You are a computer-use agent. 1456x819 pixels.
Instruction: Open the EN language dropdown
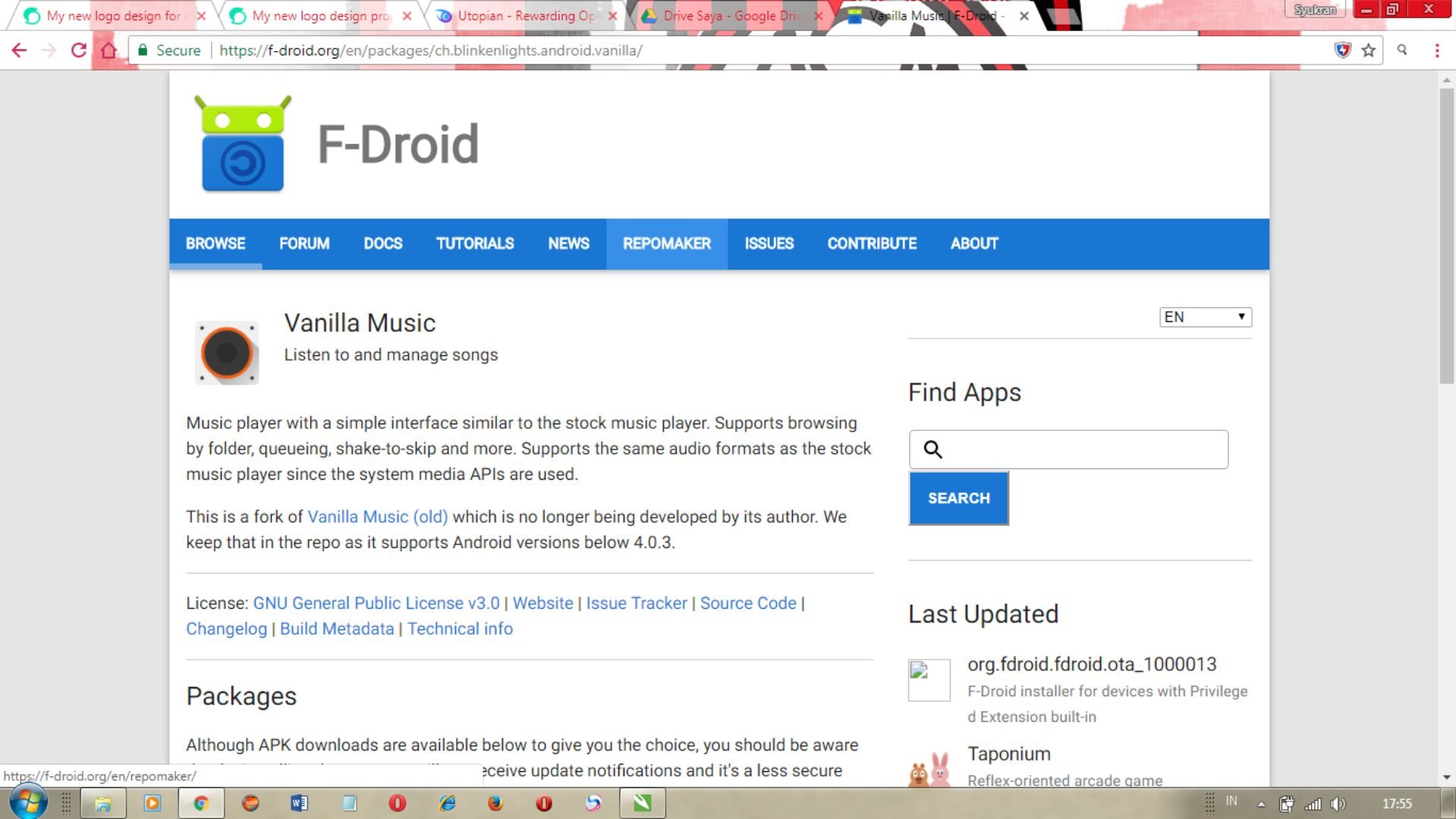pos(1205,317)
